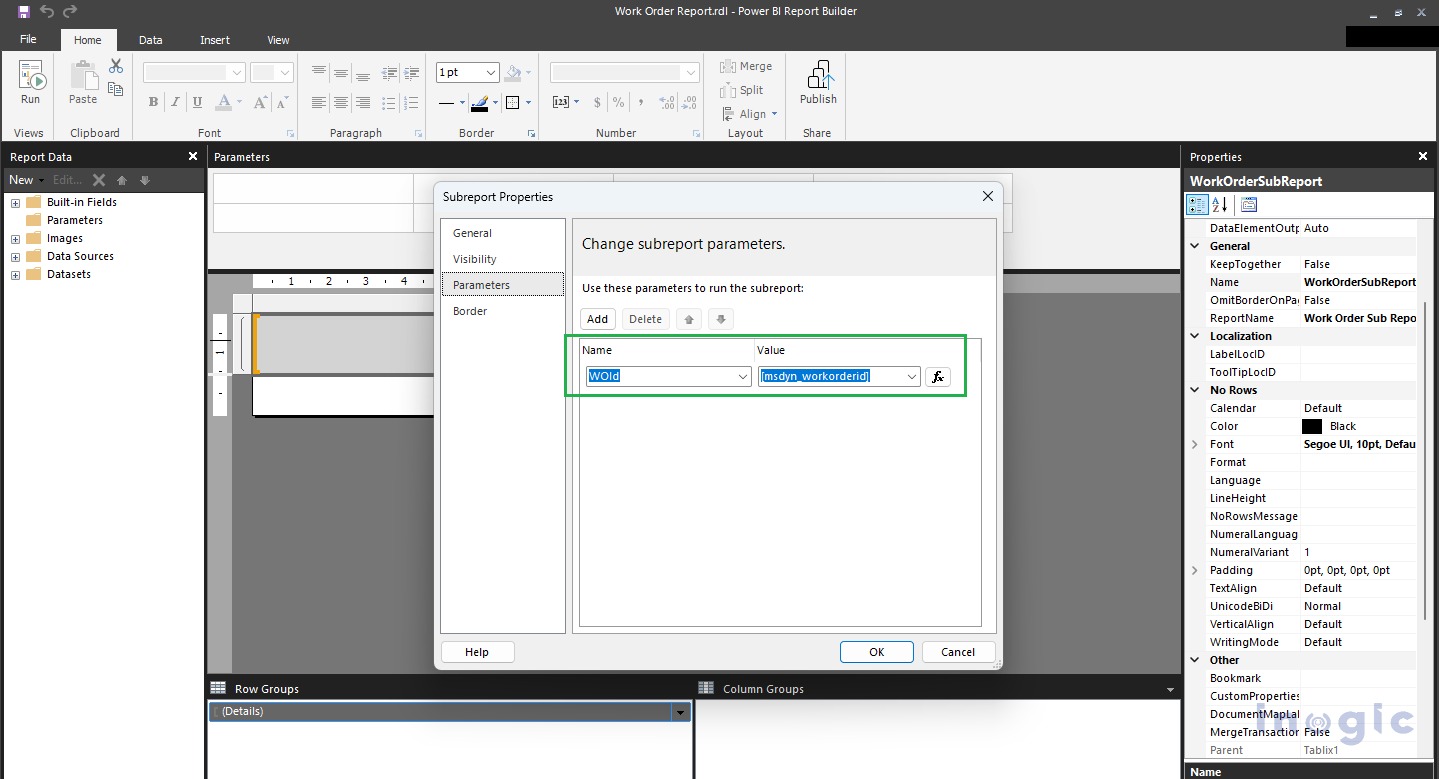This screenshot has height=779, width=1439.
Task: Toggle bold formatting in Font group
Action: [x=153, y=102]
